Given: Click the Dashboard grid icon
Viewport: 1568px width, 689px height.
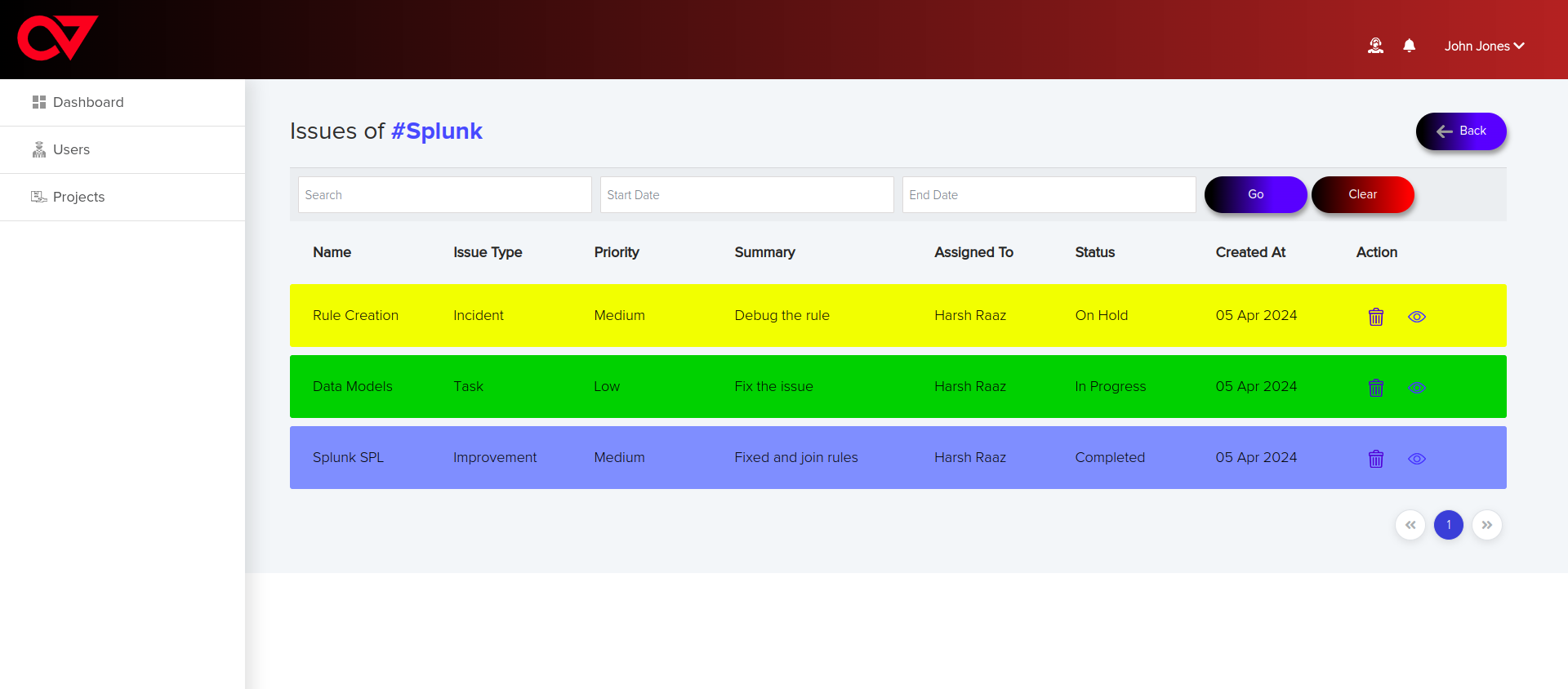Looking at the screenshot, I should 38,102.
